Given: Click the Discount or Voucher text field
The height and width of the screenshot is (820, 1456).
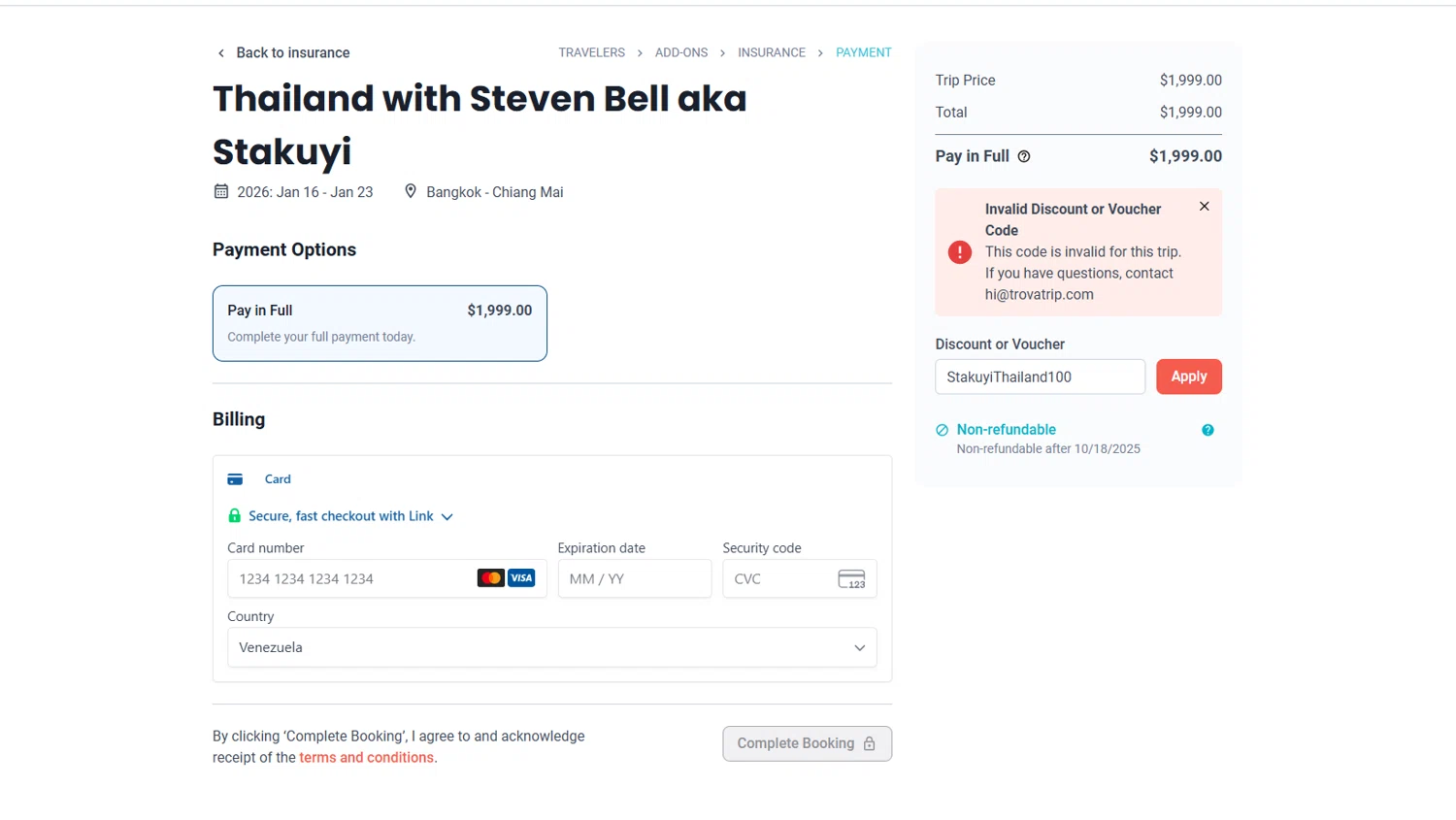Looking at the screenshot, I should [1039, 377].
